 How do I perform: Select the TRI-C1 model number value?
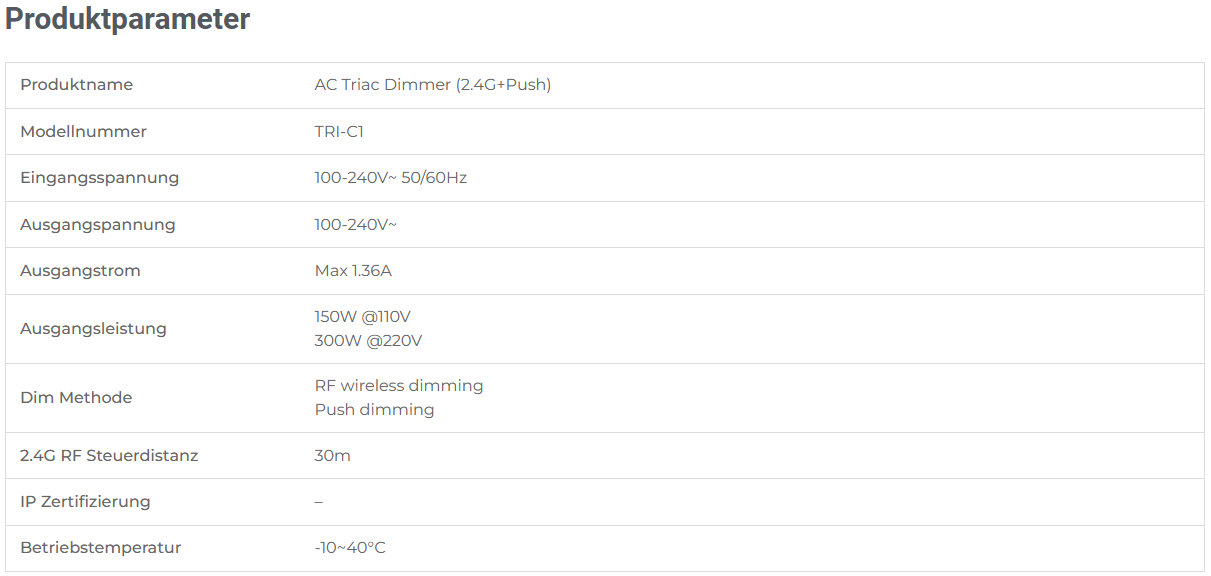[339, 131]
